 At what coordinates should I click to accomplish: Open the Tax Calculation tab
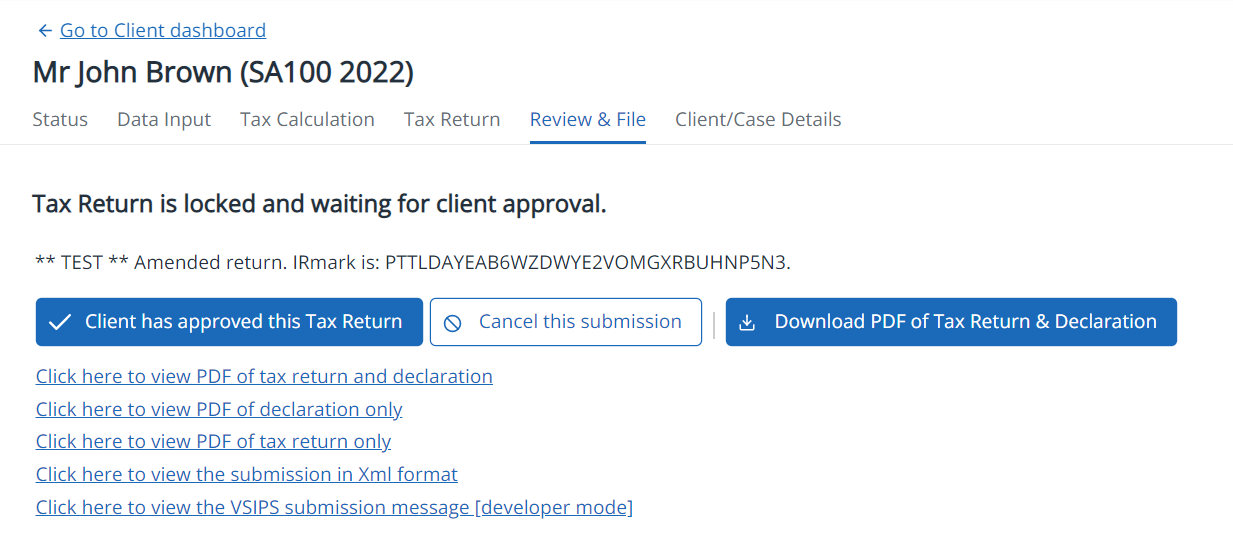click(x=307, y=120)
